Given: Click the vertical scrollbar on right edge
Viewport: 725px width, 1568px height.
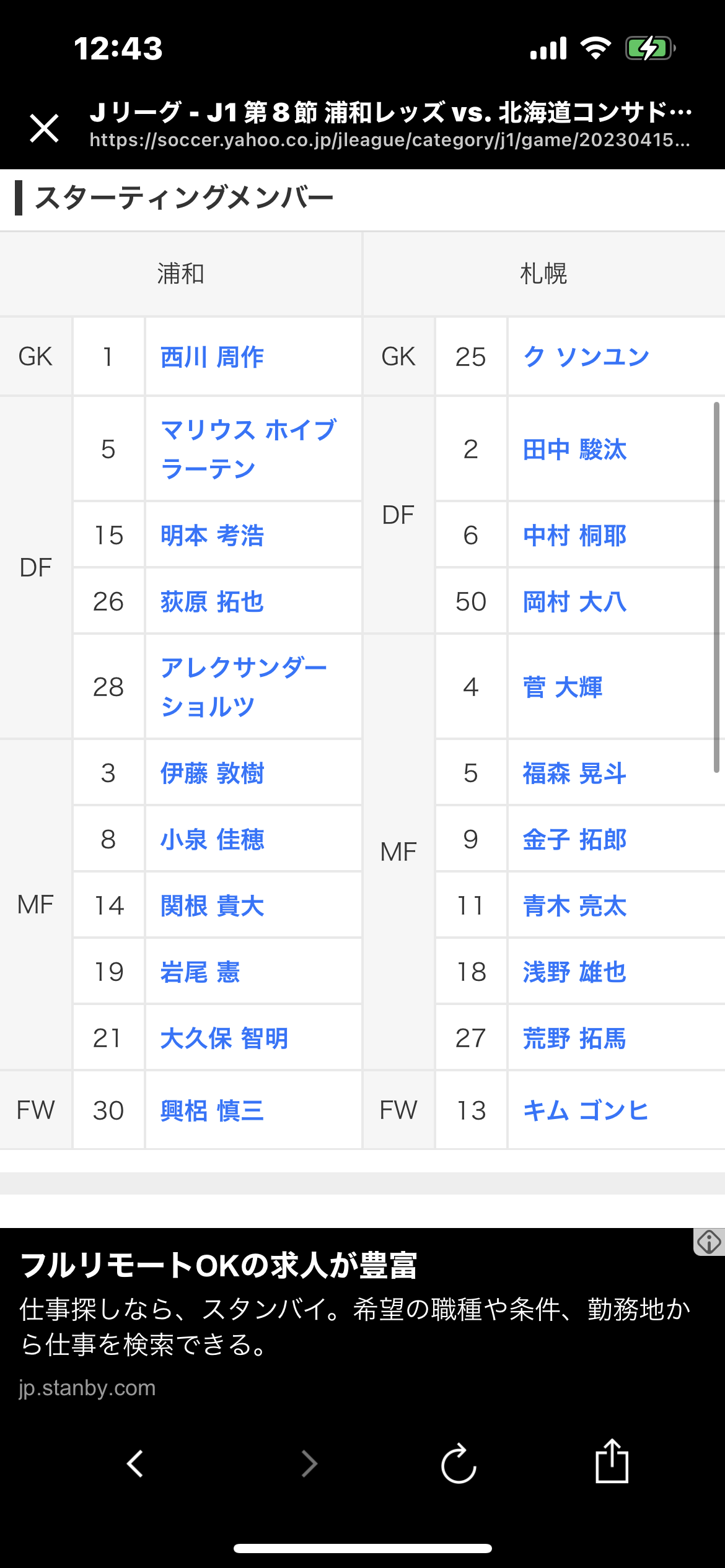Looking at the screenshot, I should [716, 587].
